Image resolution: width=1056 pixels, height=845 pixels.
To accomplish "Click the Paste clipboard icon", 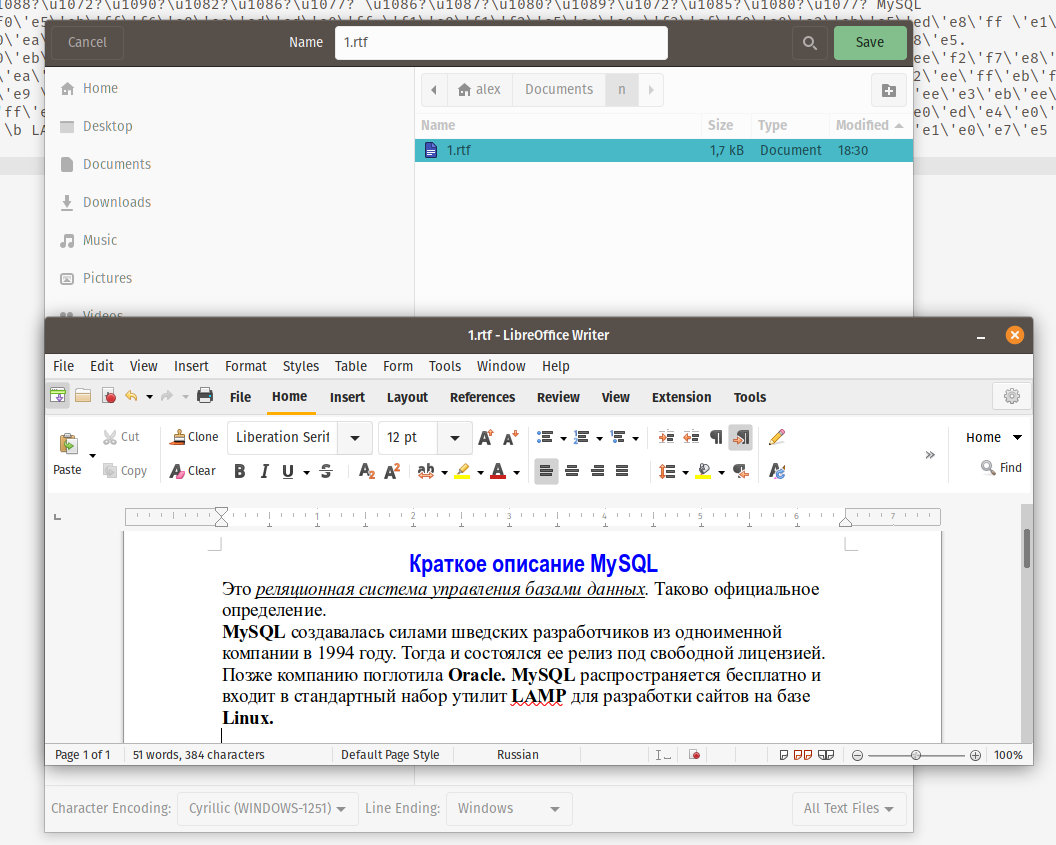I will point(68,444).
